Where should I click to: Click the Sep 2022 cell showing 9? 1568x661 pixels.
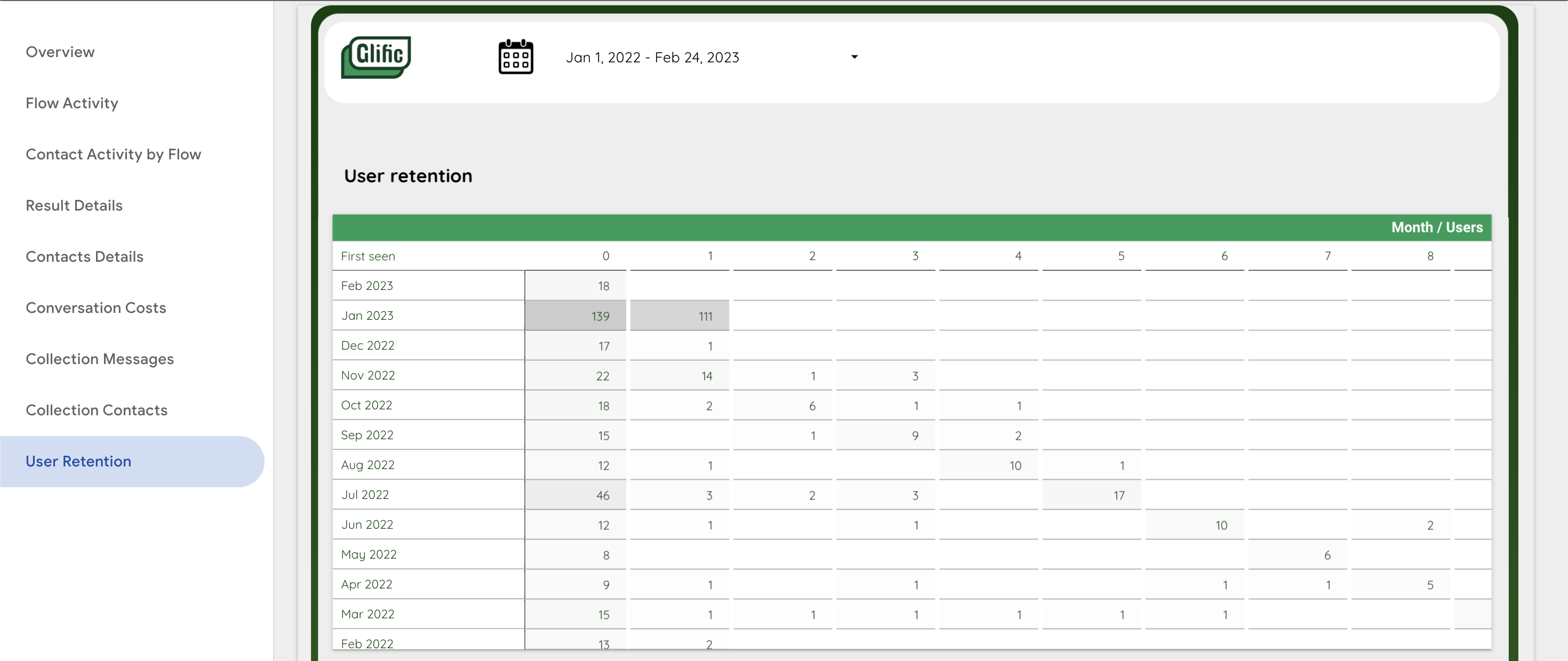point(886,435)
